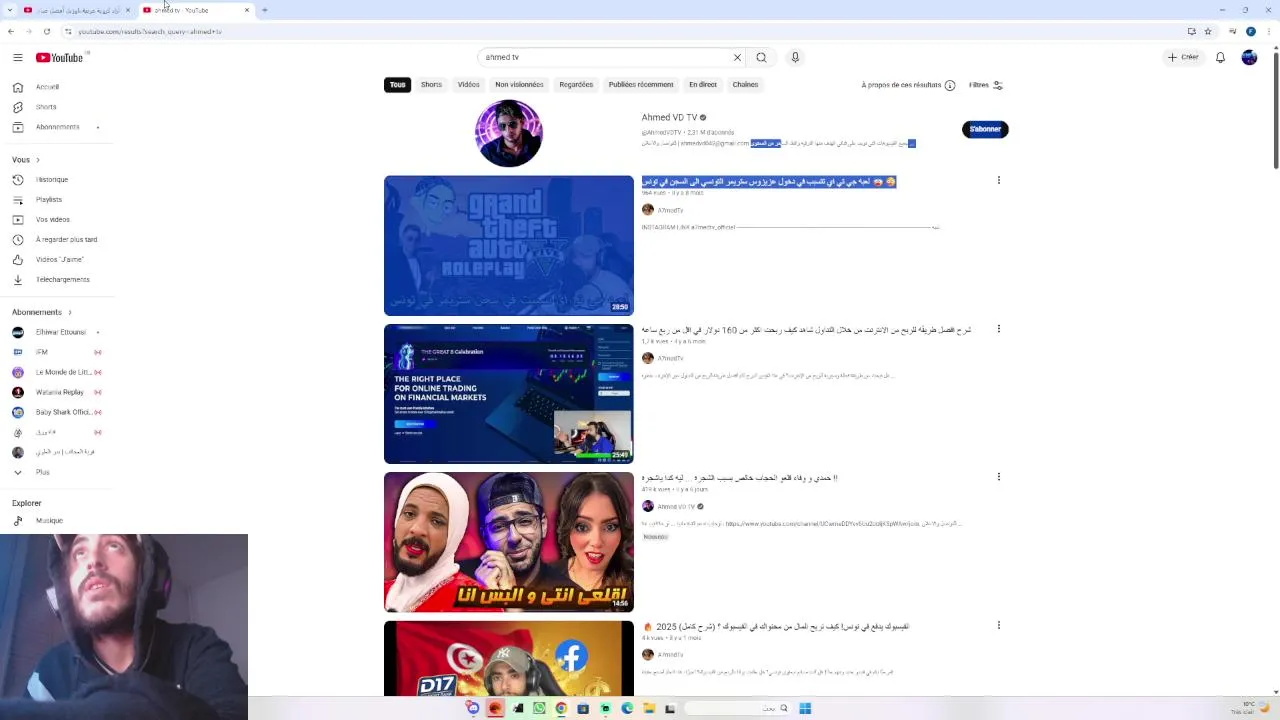This screenshot has height=720, width=1280.
Task: Open Chrome from the taskbar
Action: 561,708
